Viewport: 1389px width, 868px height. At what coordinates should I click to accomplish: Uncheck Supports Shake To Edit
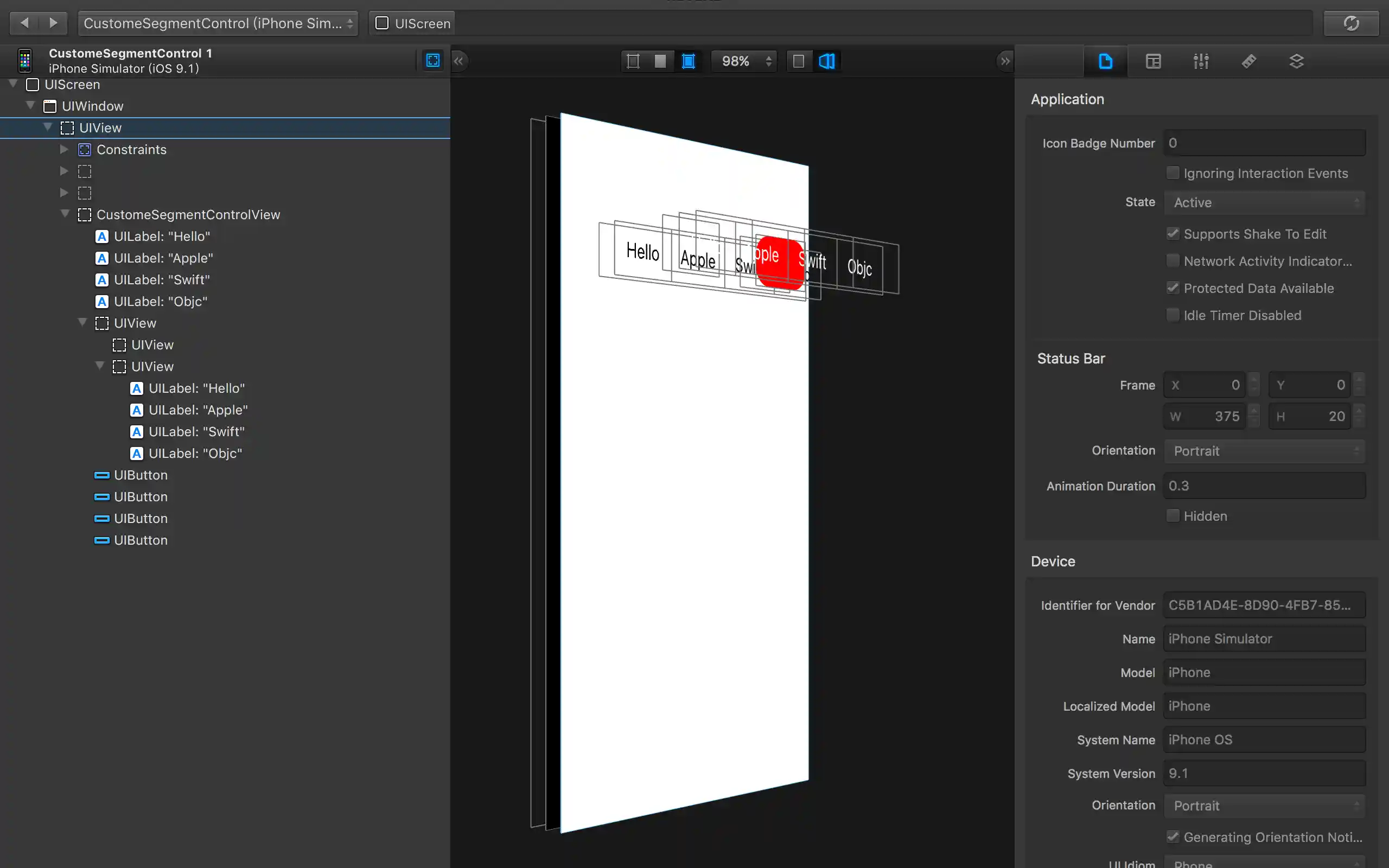pyautogui.click(x=1173, y=234)
